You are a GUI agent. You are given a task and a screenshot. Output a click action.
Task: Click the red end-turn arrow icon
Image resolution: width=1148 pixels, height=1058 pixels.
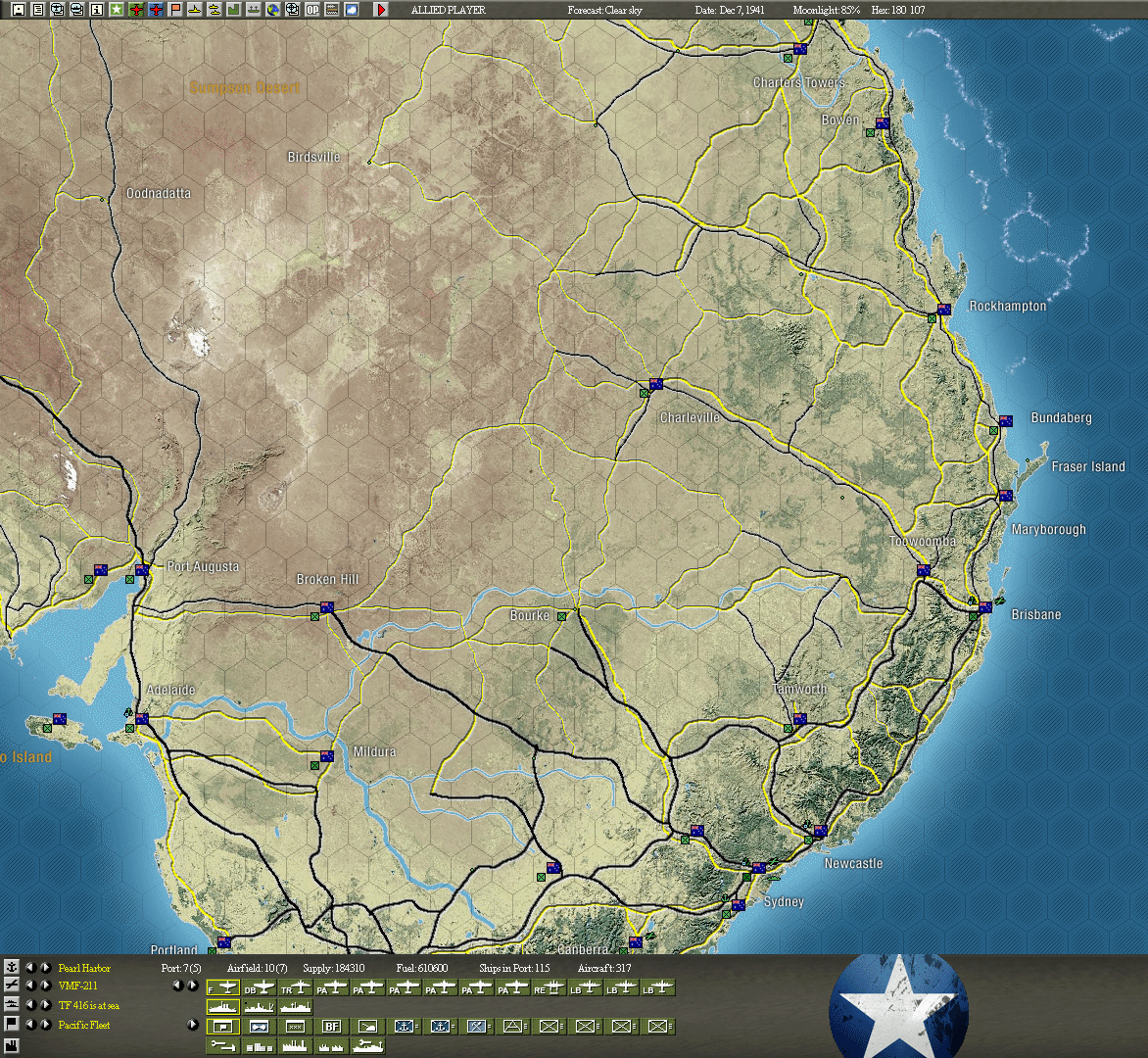(x=381, y=10)
